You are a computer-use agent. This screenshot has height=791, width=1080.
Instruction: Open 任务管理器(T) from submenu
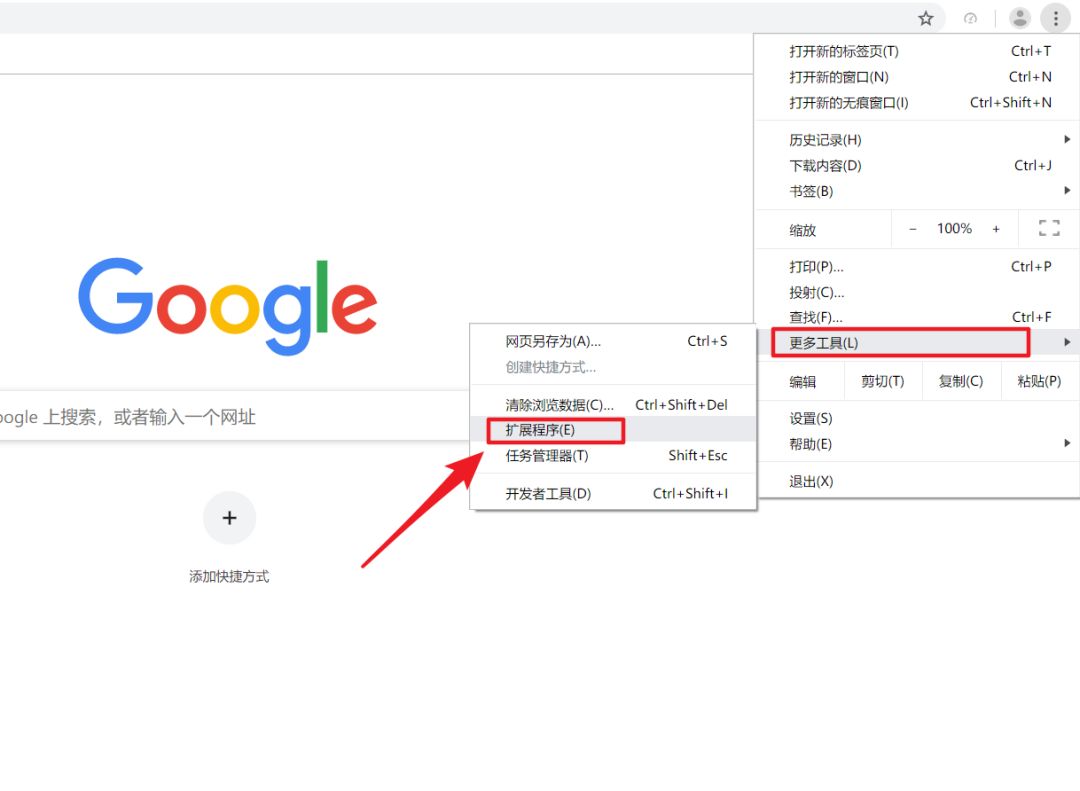[613, 455]
